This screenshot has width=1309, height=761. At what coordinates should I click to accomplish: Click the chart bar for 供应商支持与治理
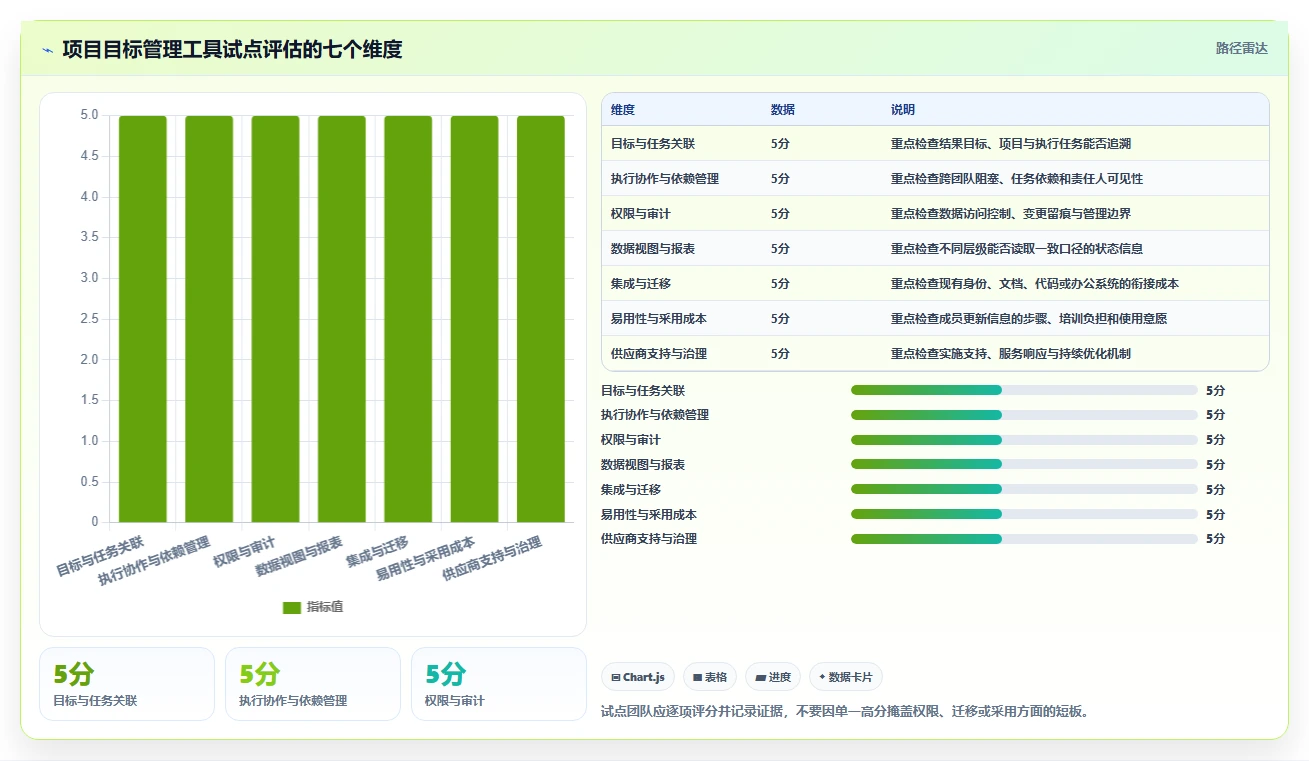(541, 319)
